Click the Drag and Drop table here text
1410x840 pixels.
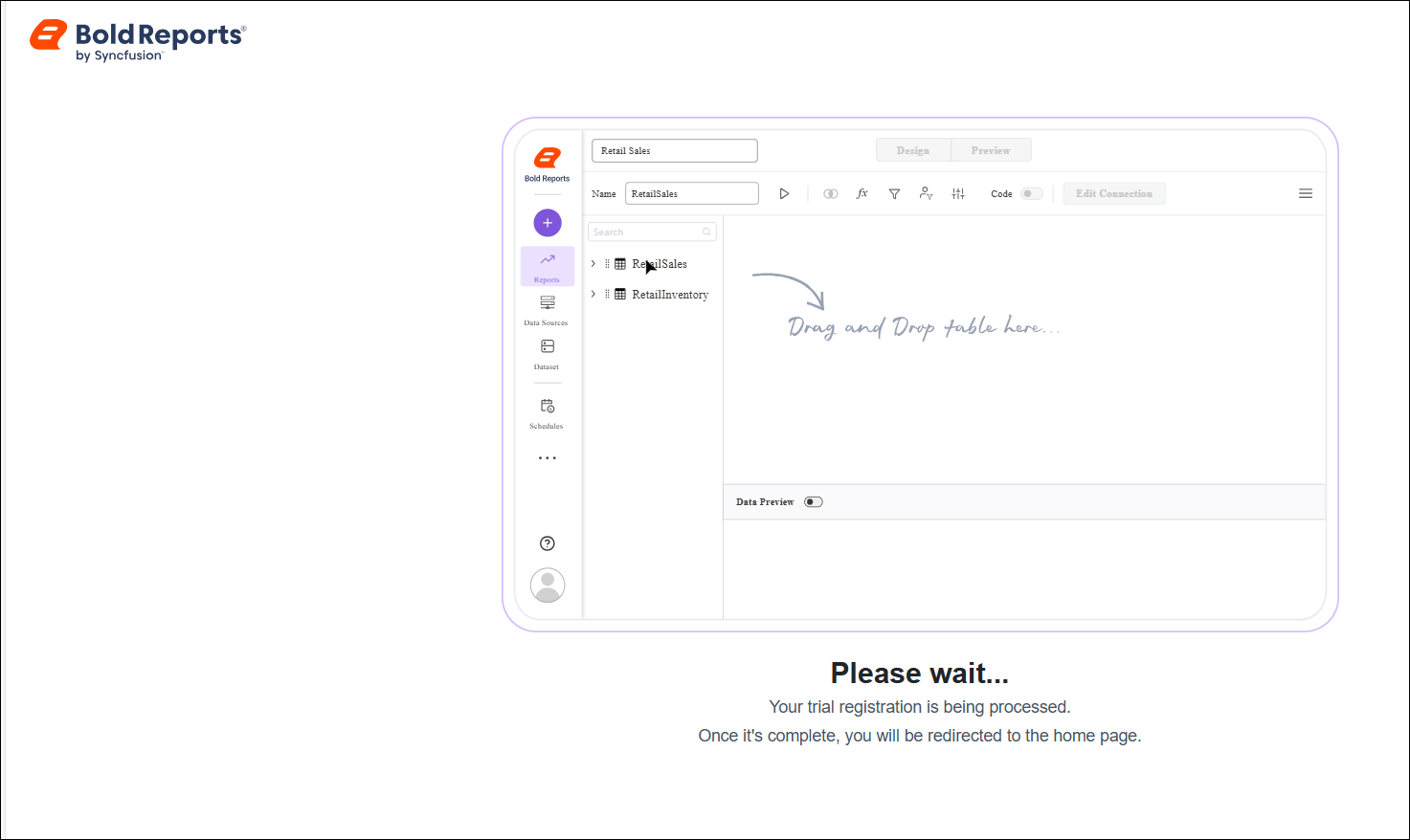pyautogui.click(x=924, y=327)
